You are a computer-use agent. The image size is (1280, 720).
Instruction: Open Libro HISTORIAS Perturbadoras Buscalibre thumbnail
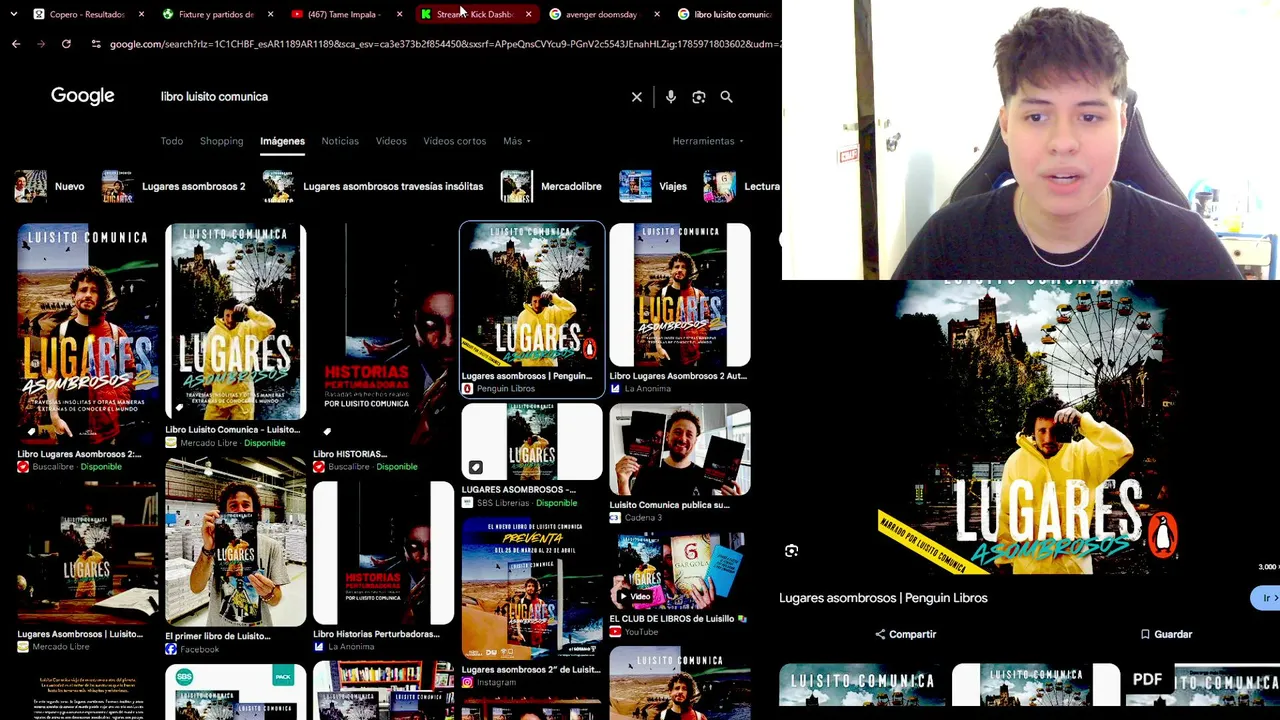coord(384,334)
